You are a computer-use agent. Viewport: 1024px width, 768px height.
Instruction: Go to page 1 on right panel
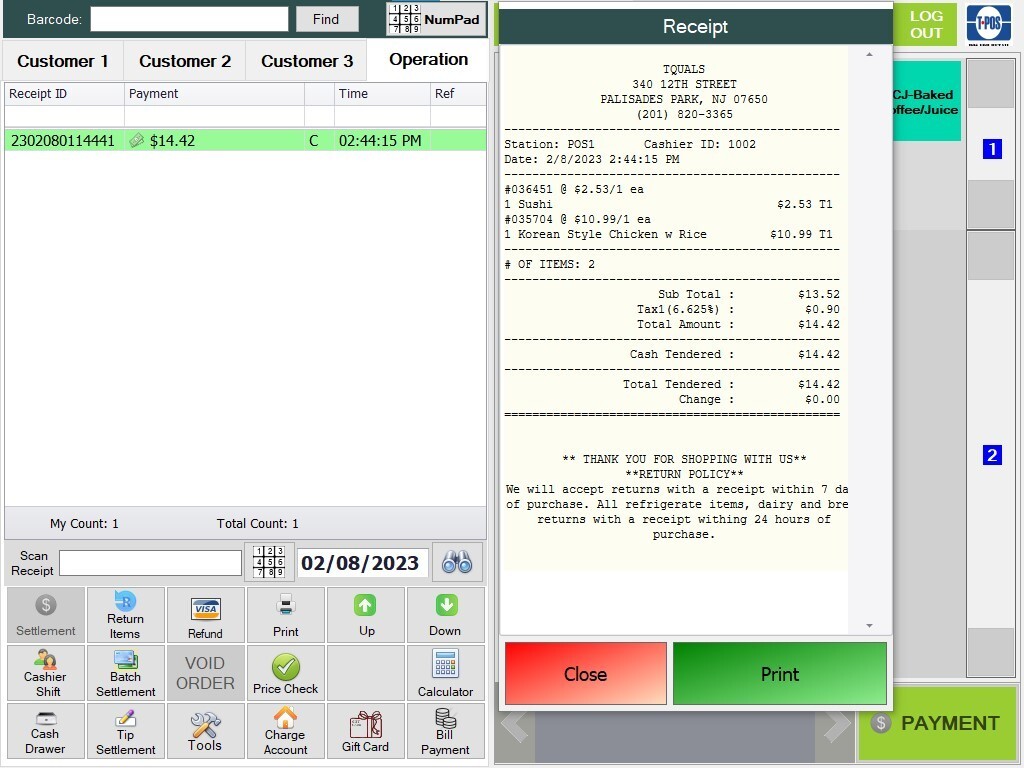992,149
